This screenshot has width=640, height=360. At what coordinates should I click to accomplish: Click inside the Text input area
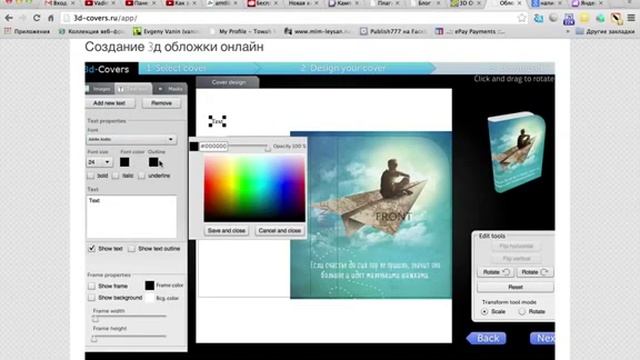tap(131, 216)
